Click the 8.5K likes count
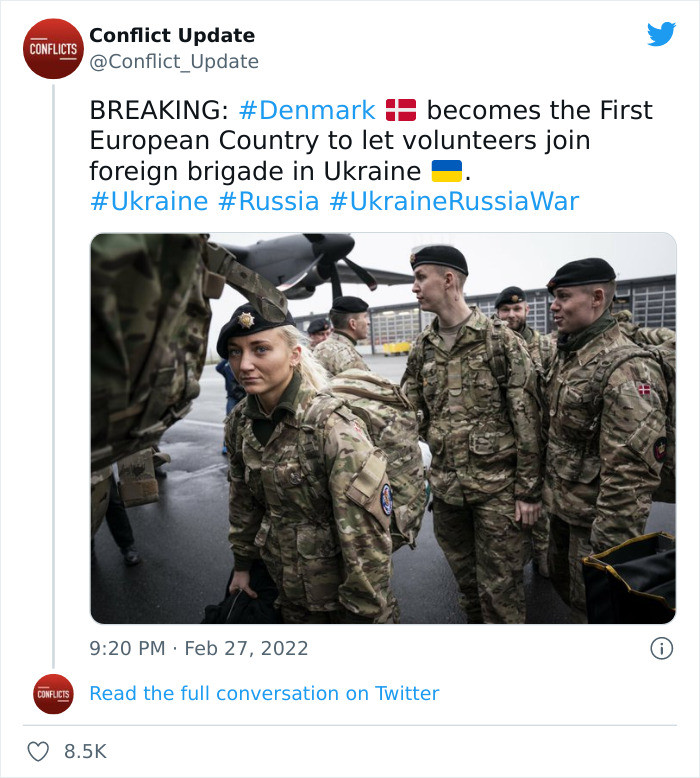This screenshot has height=778, width=700. point(85,751)
